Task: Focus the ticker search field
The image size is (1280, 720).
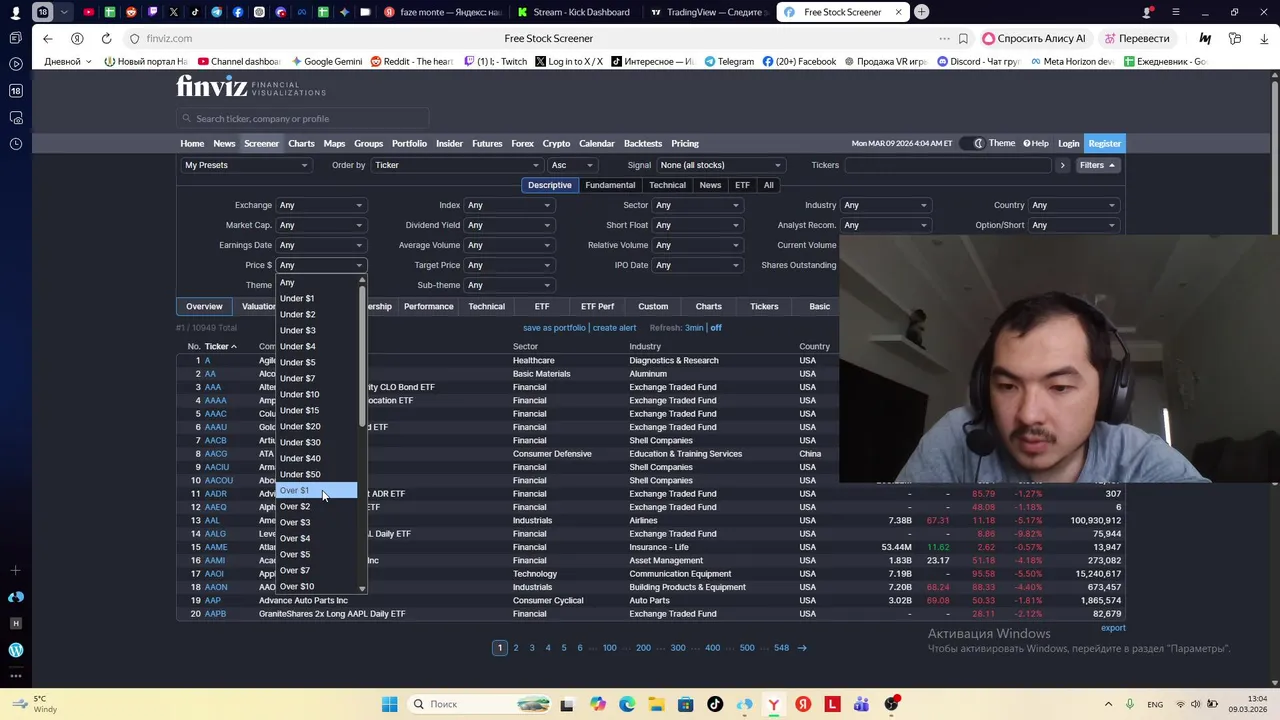Action: pos(304,118)
